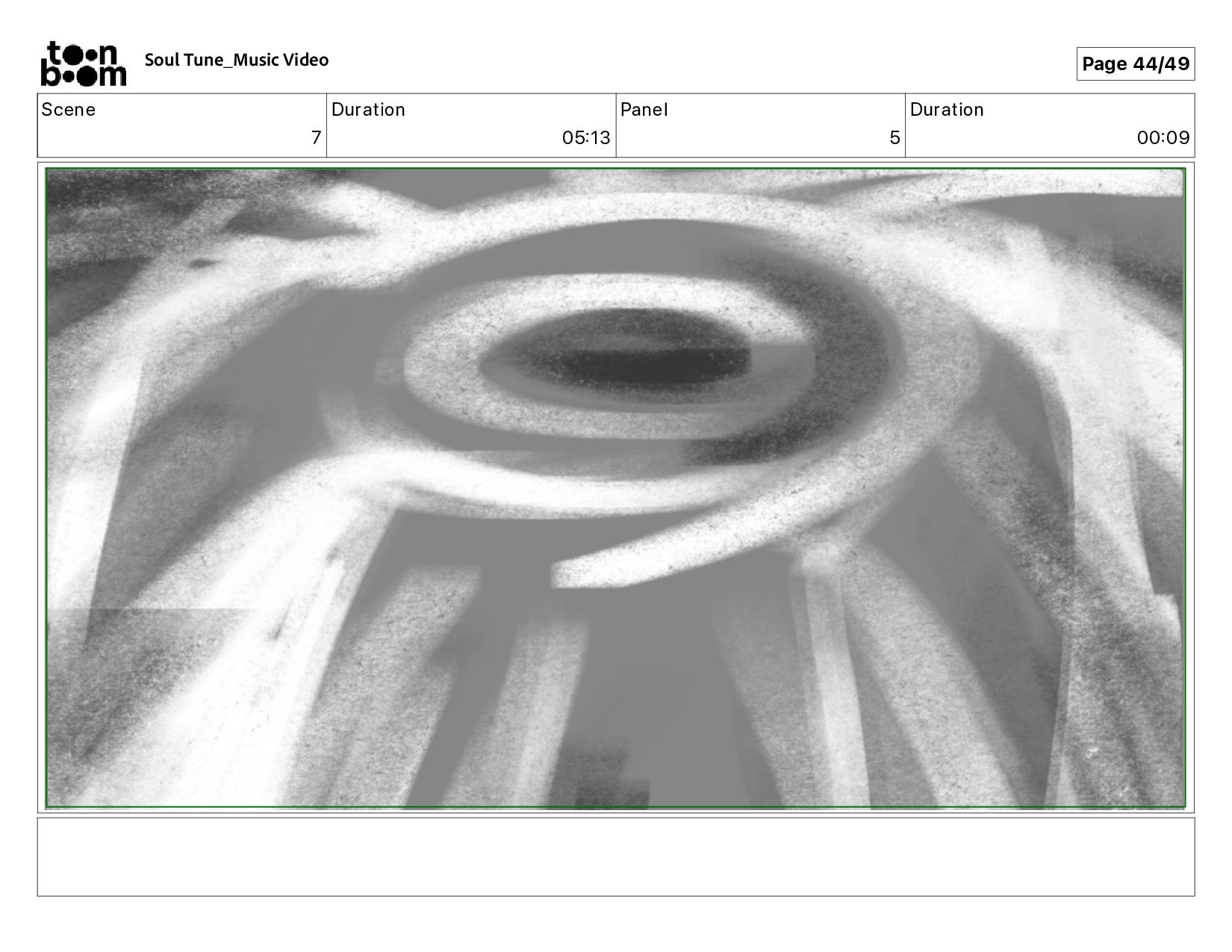Viewport: 1232px width, 952px height.
Task: Click the scene duration value '05:13'
Action: tap(586, 137)
